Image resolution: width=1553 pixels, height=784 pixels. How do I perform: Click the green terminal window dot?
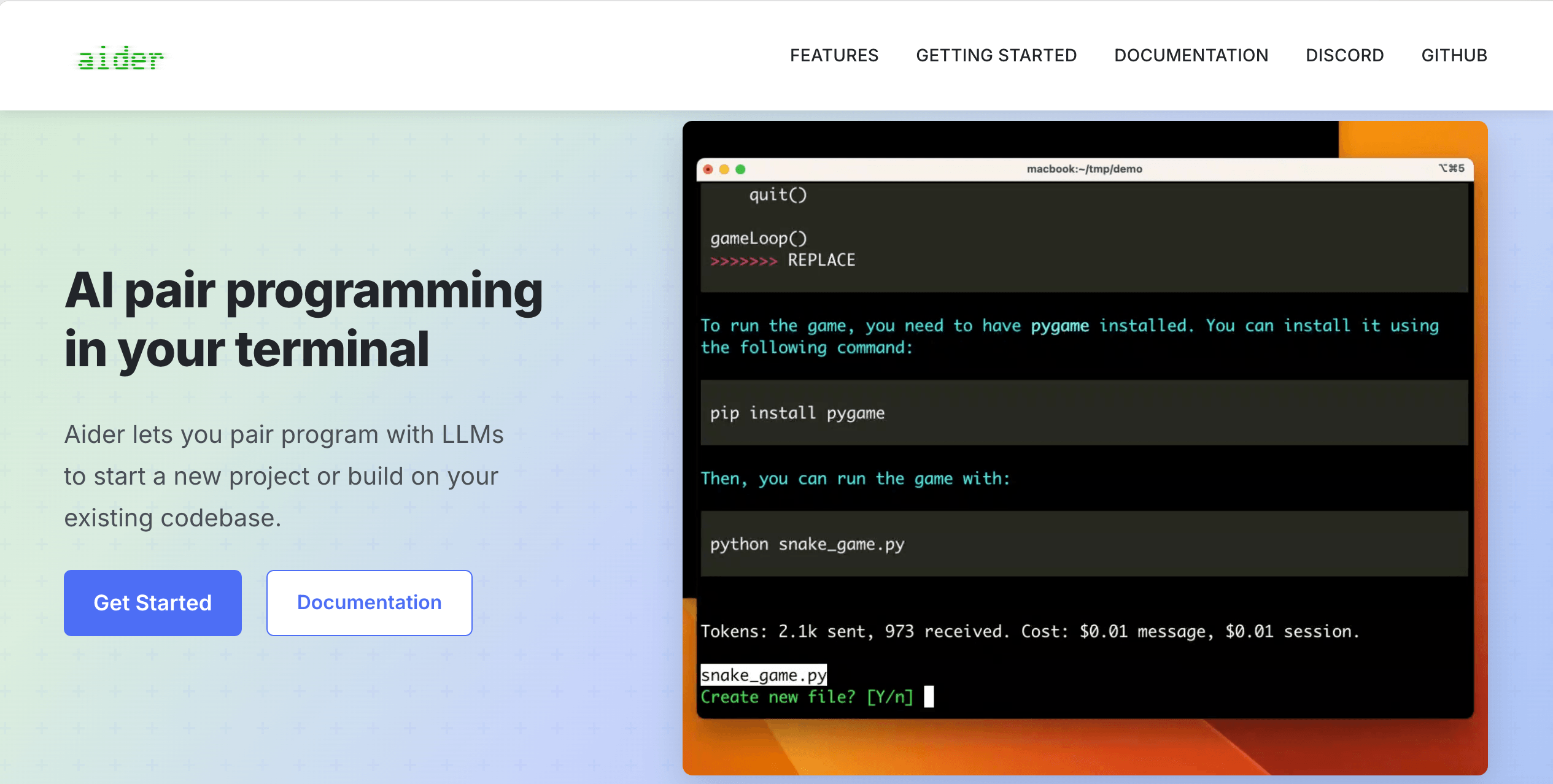(x=740, y=169)
